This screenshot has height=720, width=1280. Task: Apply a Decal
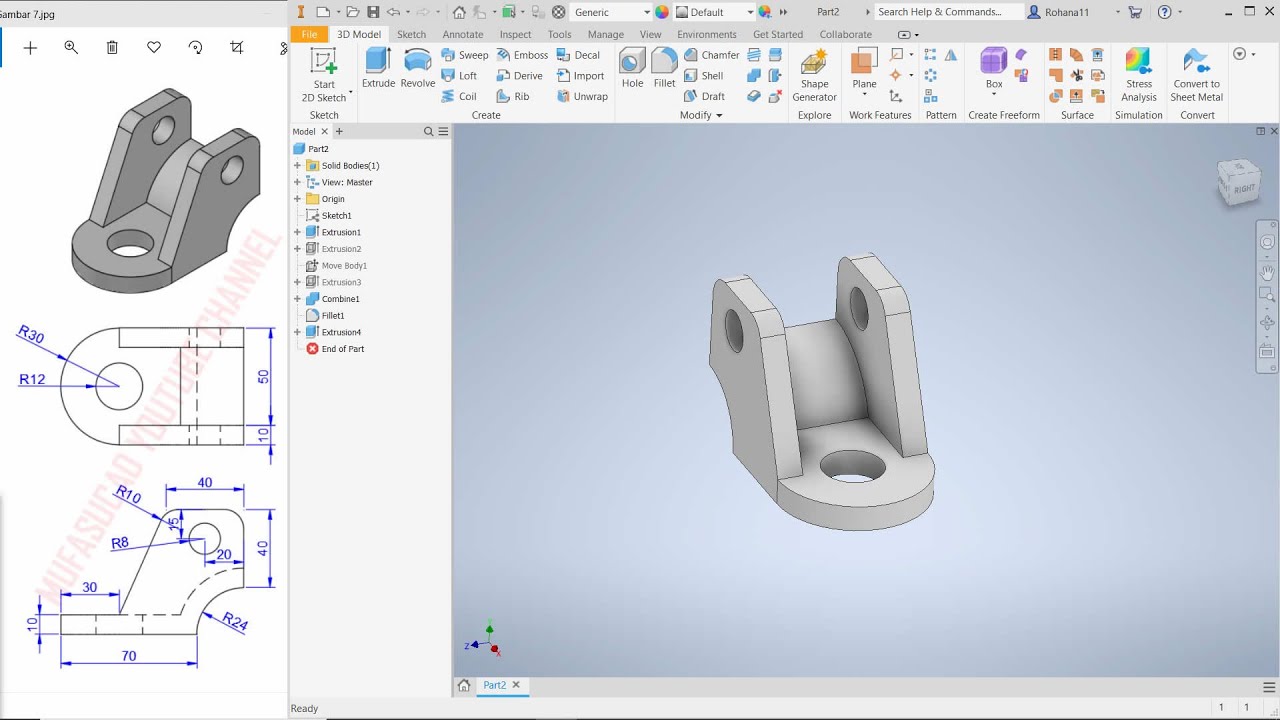click(578, 55)
